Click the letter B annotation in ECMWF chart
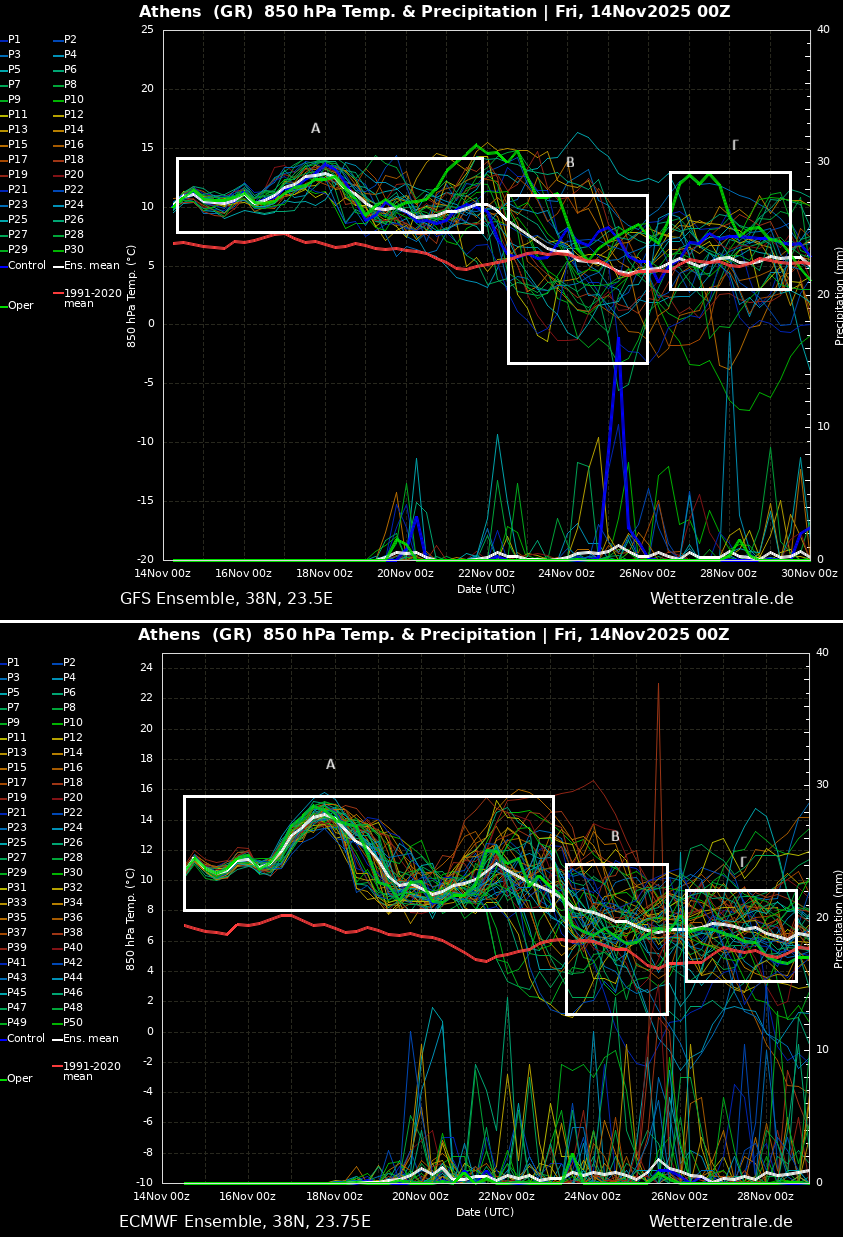This screenshot has height=1237, width=843. [615, 837]
